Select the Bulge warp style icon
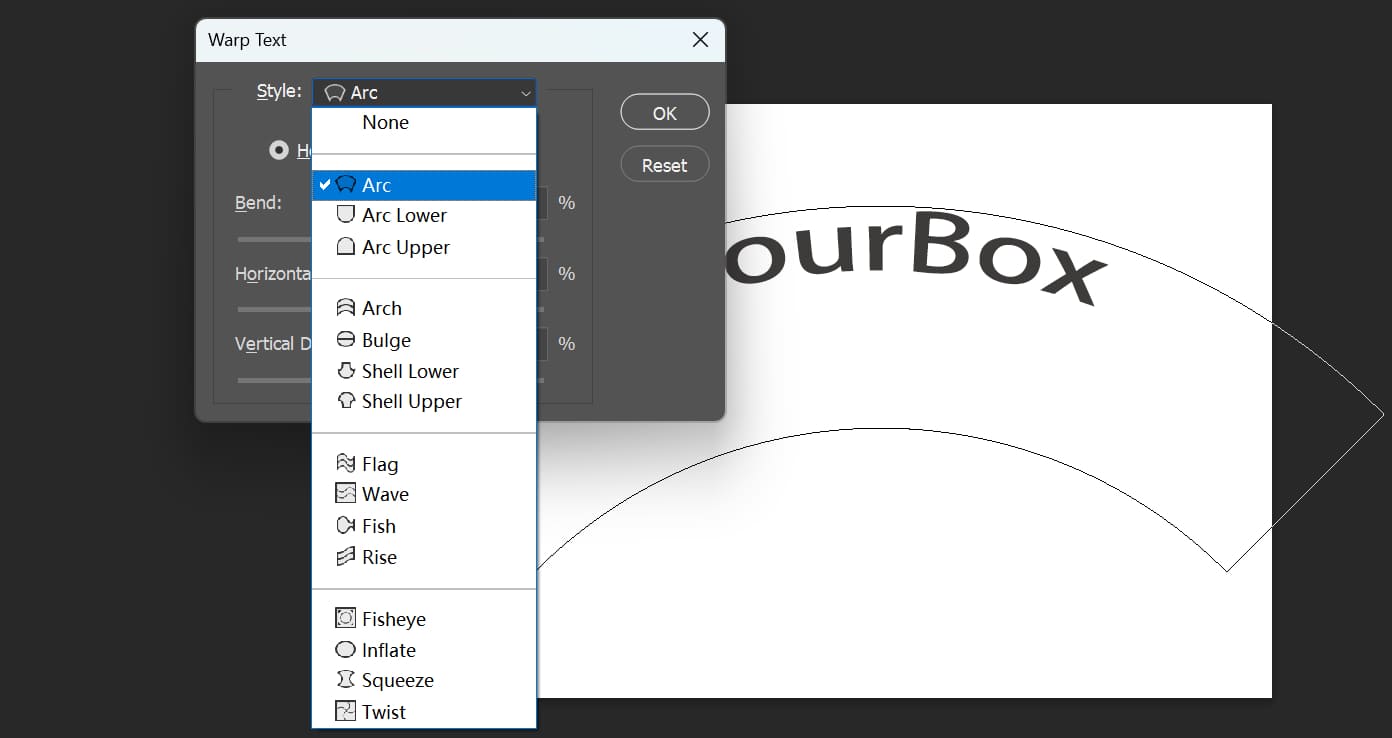The width and height of the screenshot is (1392, 738). click(345, 339)
